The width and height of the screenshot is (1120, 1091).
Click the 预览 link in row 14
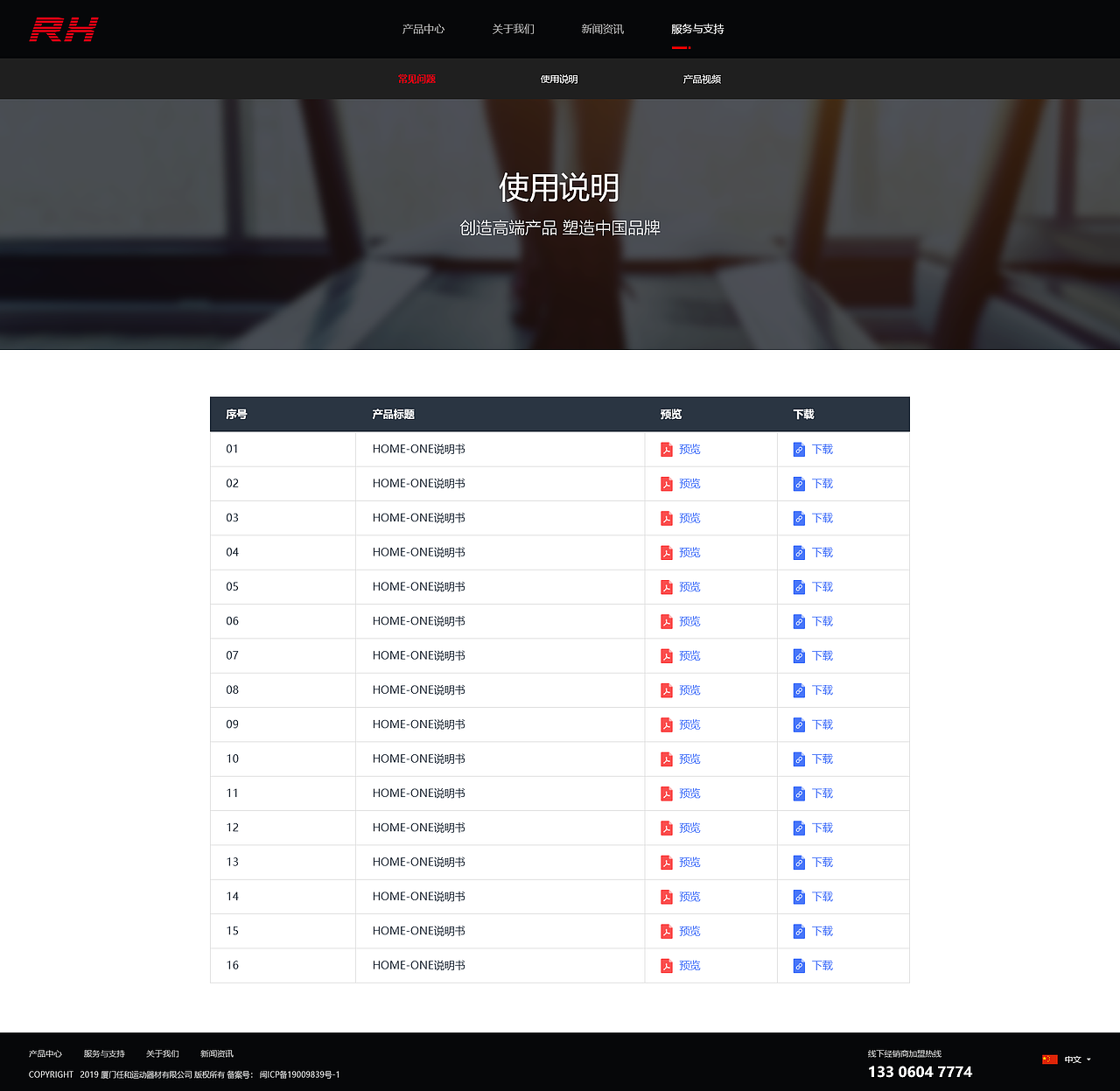click(689, 897)
